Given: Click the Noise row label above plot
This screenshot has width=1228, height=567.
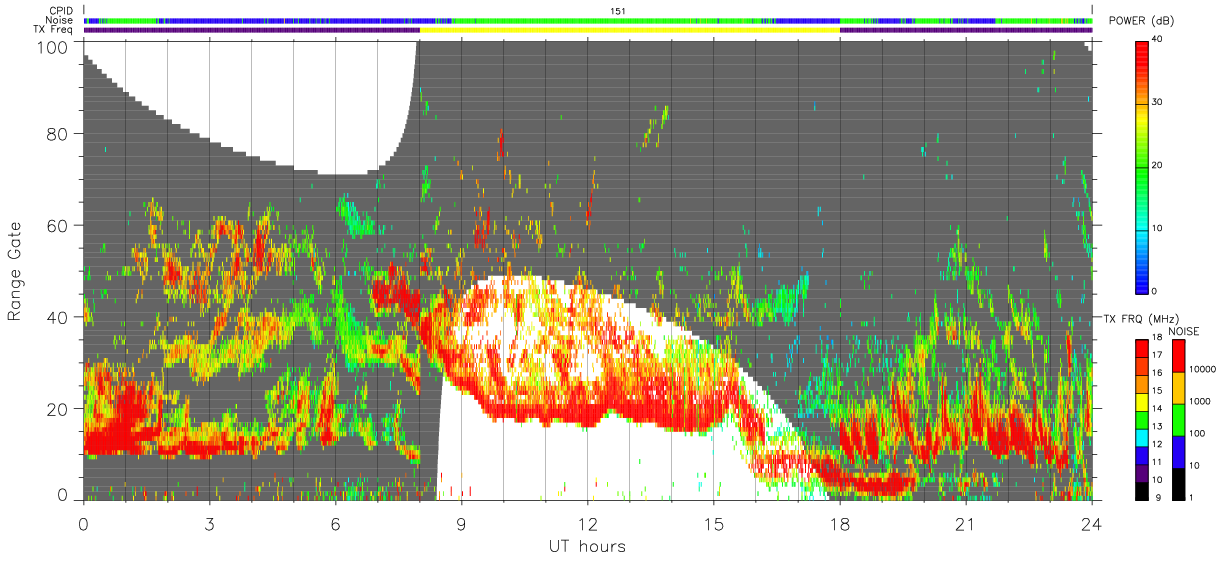Looking at the screenshot, I should tap(59, 19).
